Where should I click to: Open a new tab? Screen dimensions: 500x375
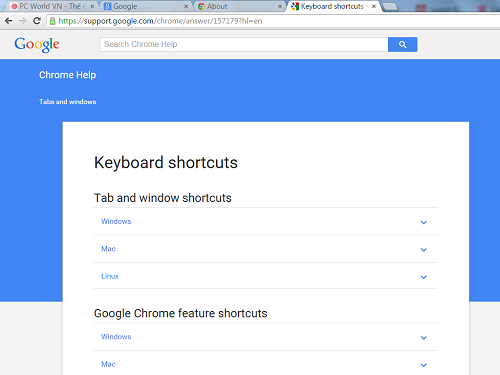389,6
